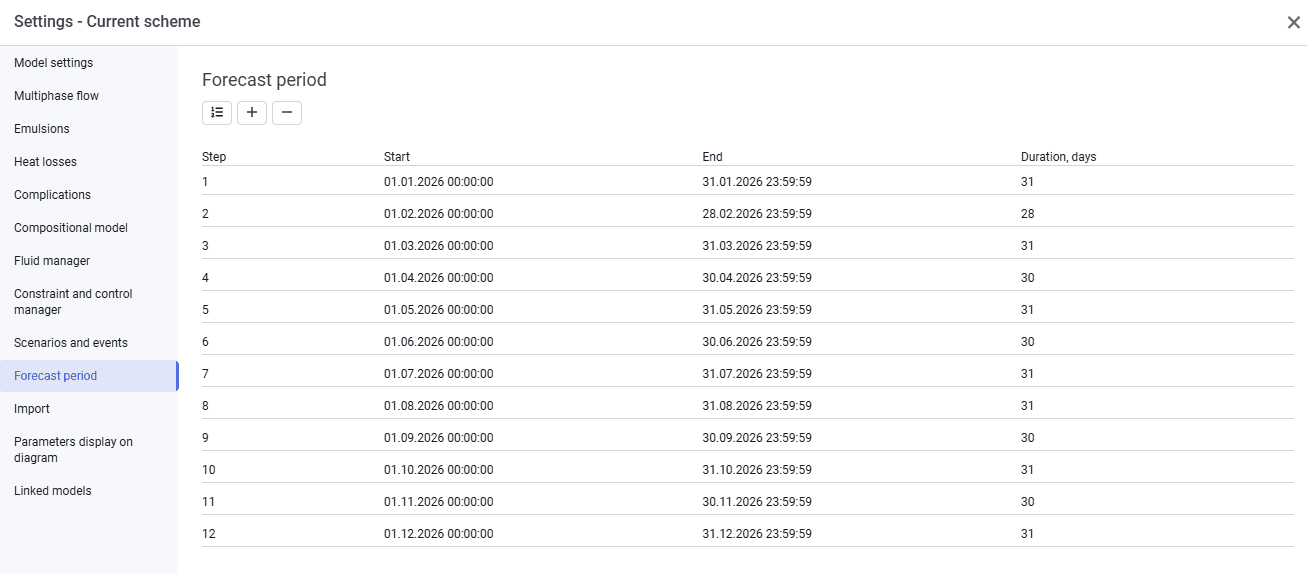Select start date 01.09.2026 00:00:00
This screenshot has height=574, width=1307.
[438, 438]
